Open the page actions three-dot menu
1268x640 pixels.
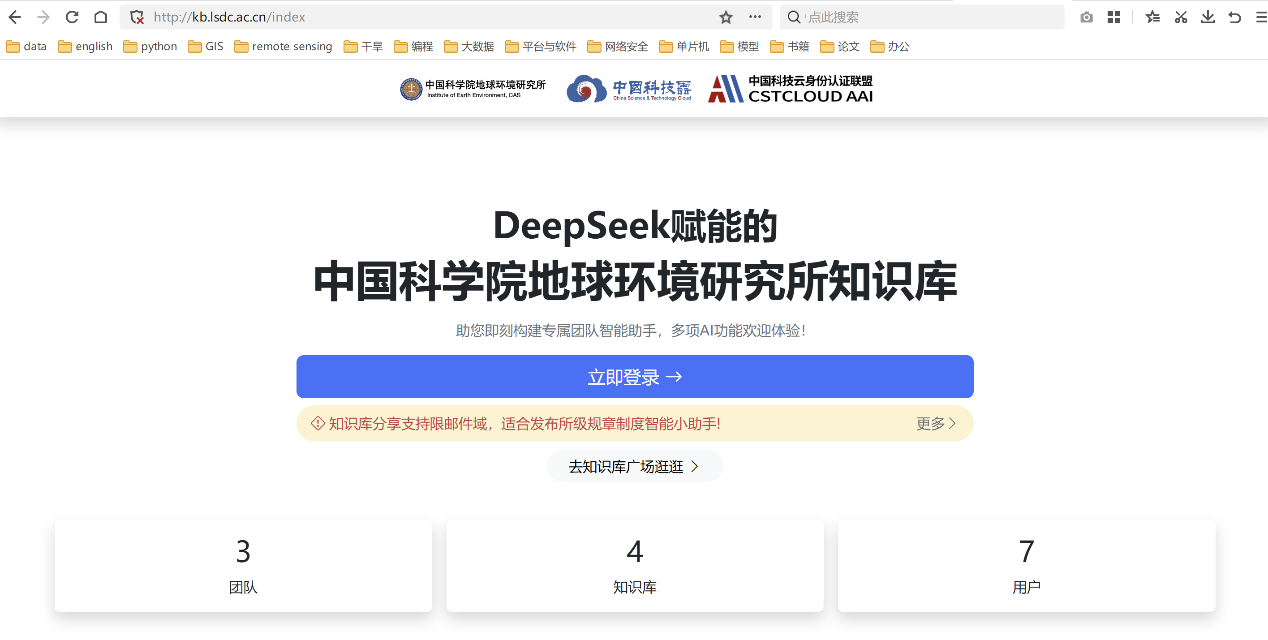click(x=755, y=17)
